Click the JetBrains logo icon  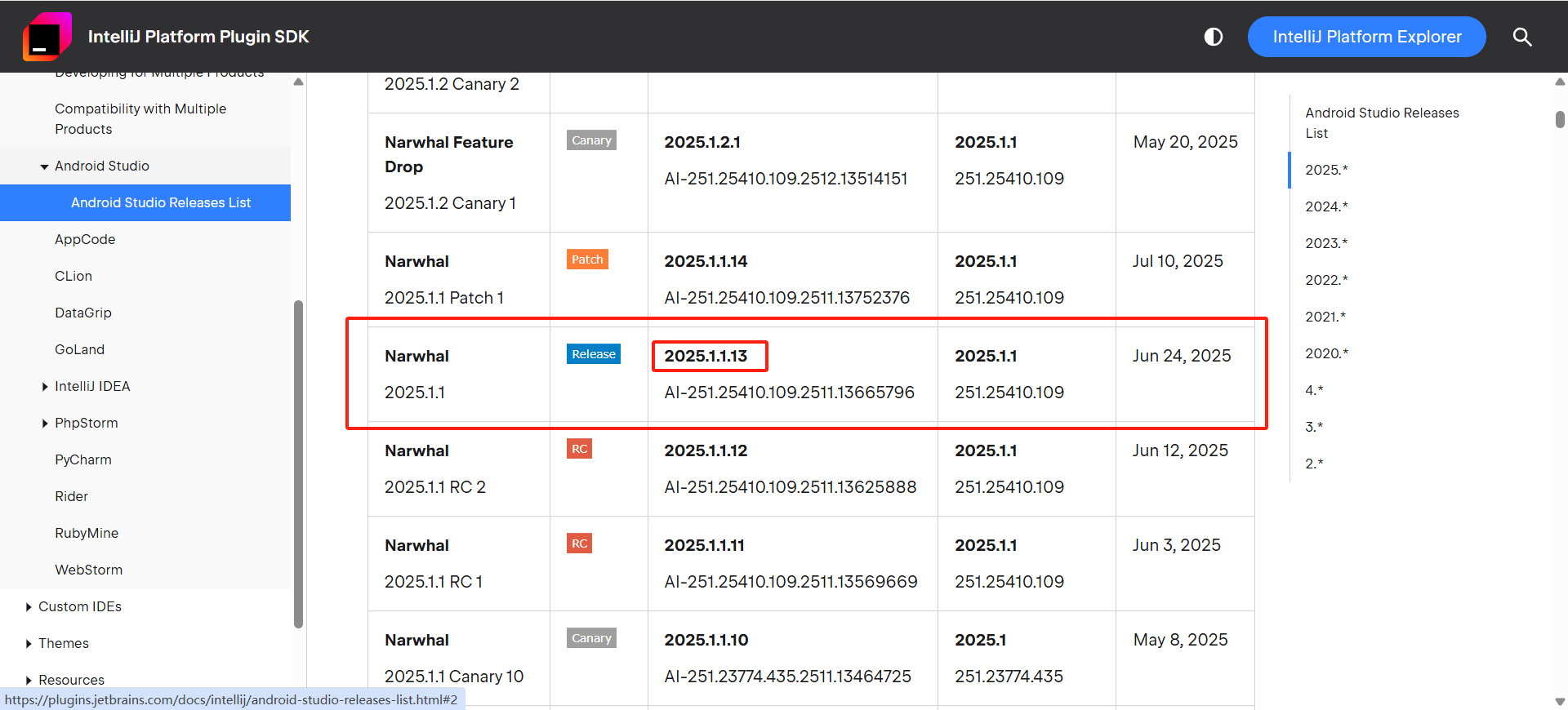click(47, 37)
